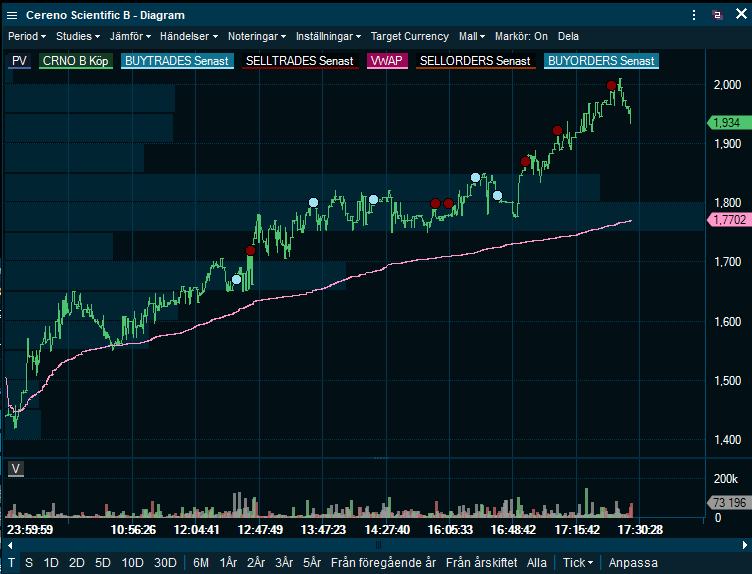Select the 5D period button

pos(103,562)
